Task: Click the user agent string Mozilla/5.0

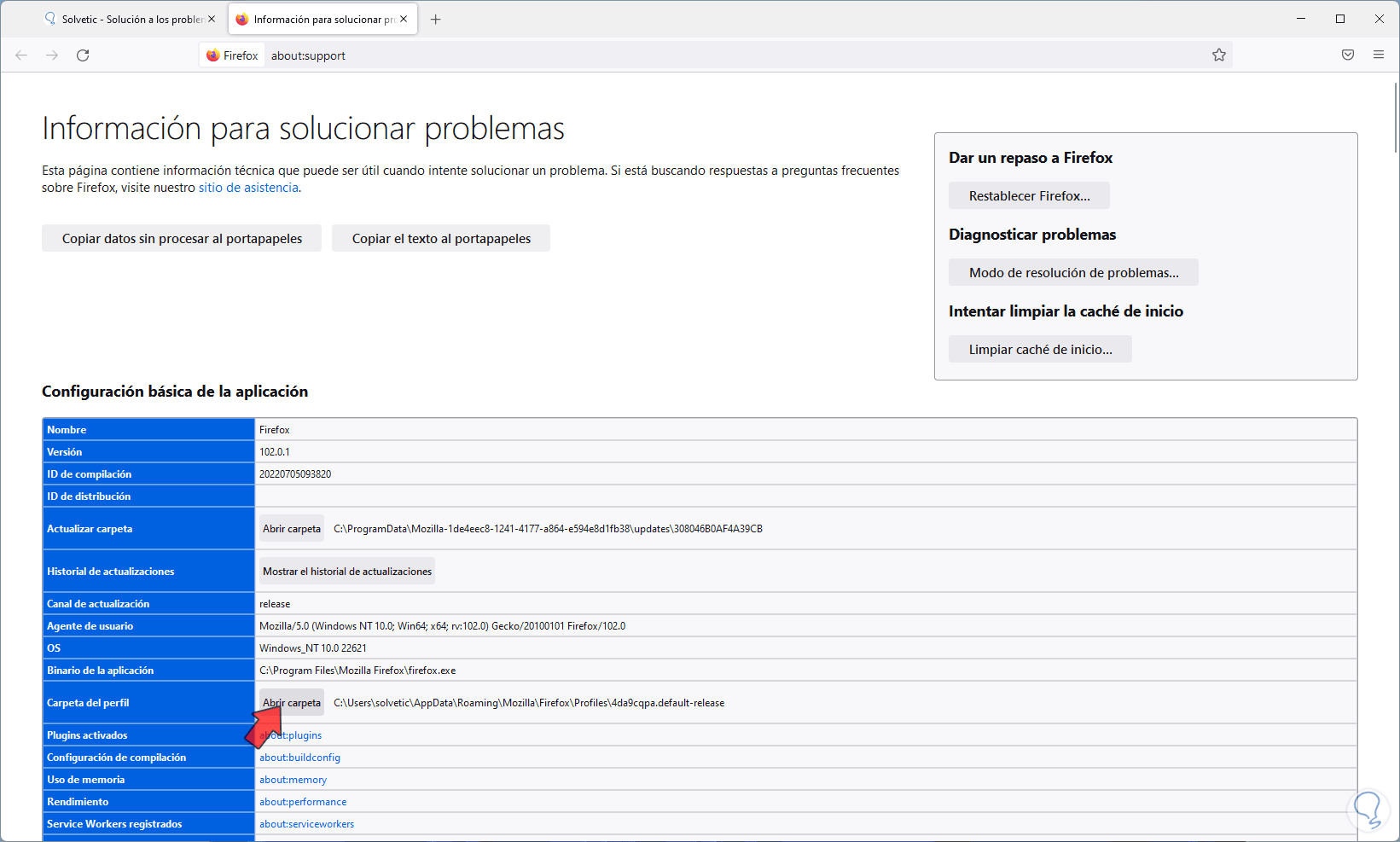Action: click(x=442, y=626)
